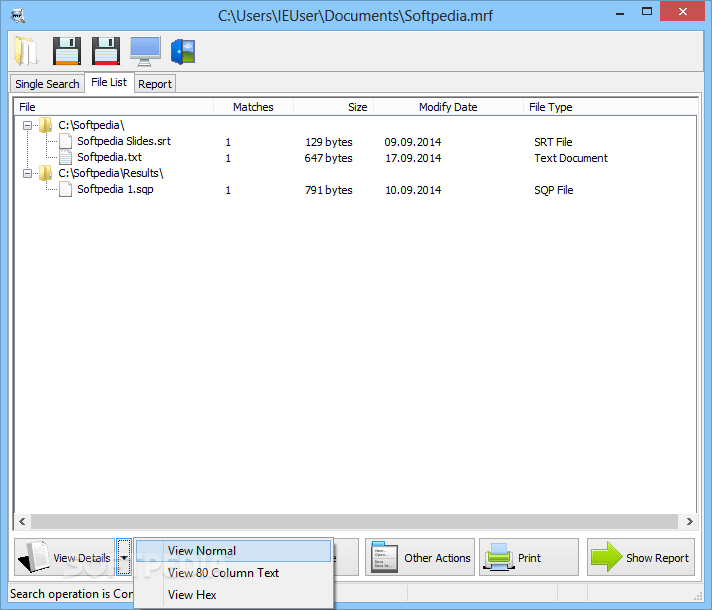This screenshot has width=712, height=610.
Task: Click the 129 bytes size value
Action: pos(329,142)
